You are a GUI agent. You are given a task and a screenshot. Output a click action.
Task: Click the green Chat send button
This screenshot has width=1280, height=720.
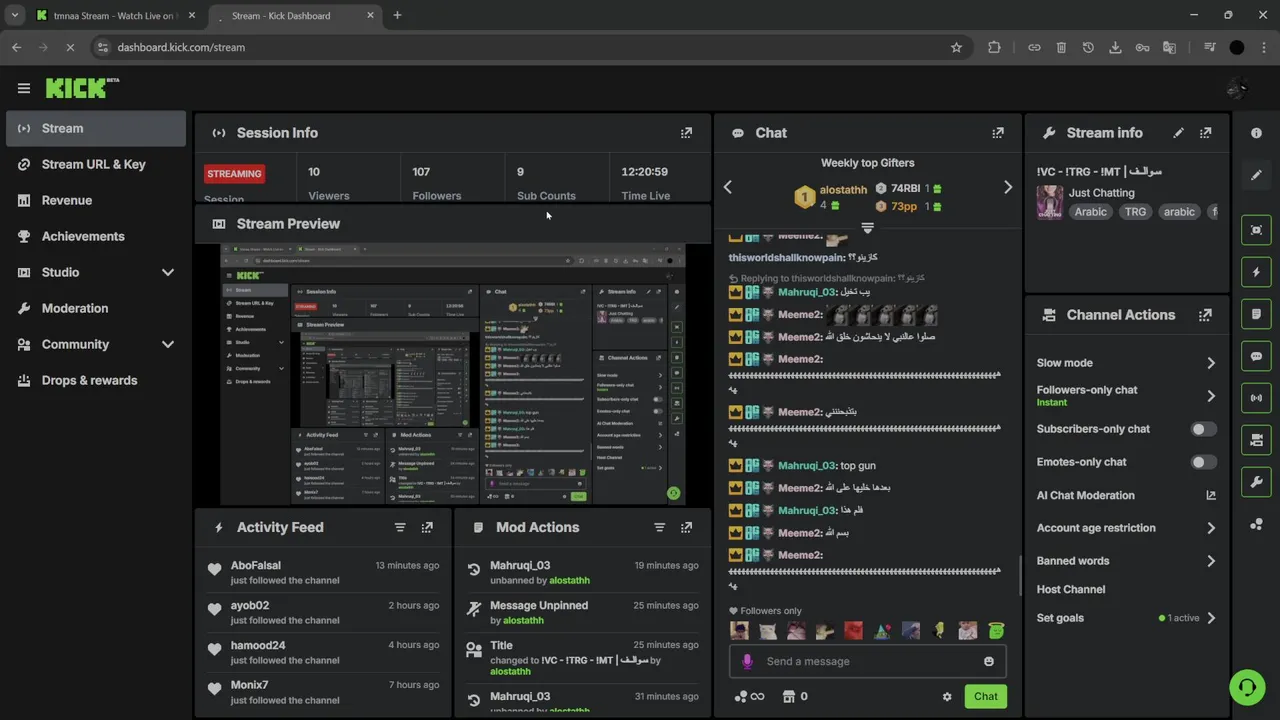pos(986,697)
